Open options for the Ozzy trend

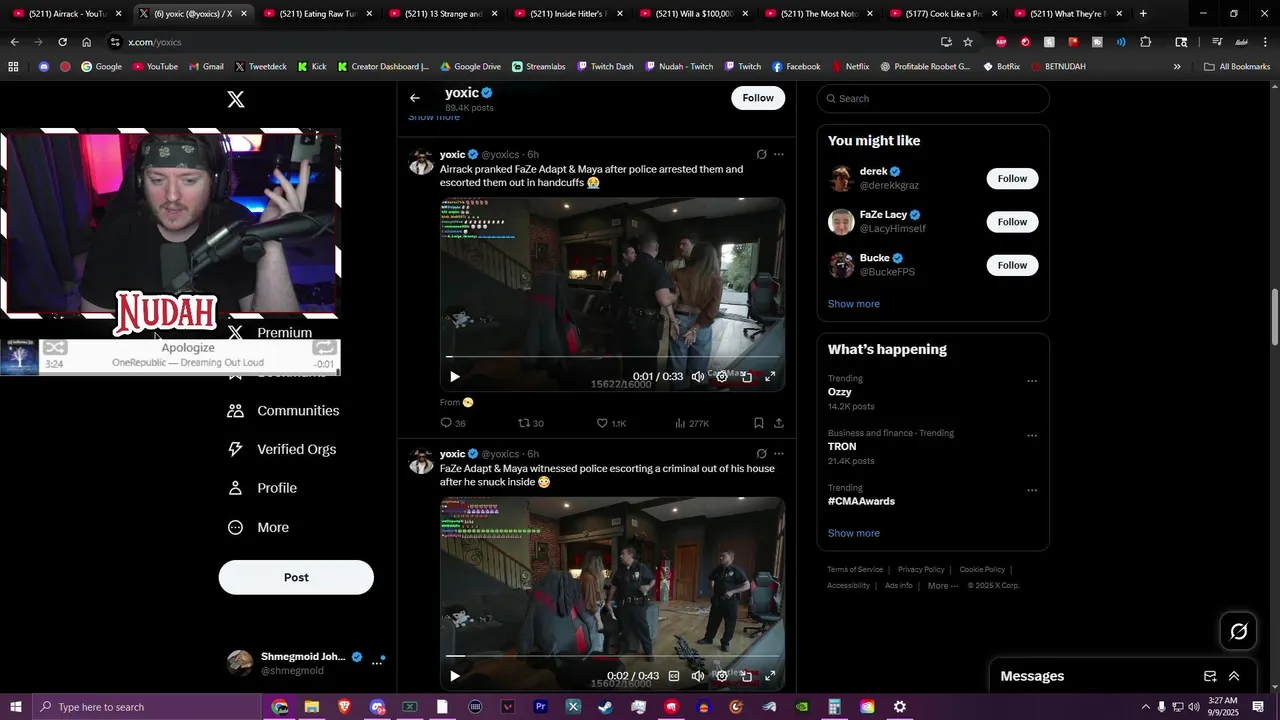1032,381
